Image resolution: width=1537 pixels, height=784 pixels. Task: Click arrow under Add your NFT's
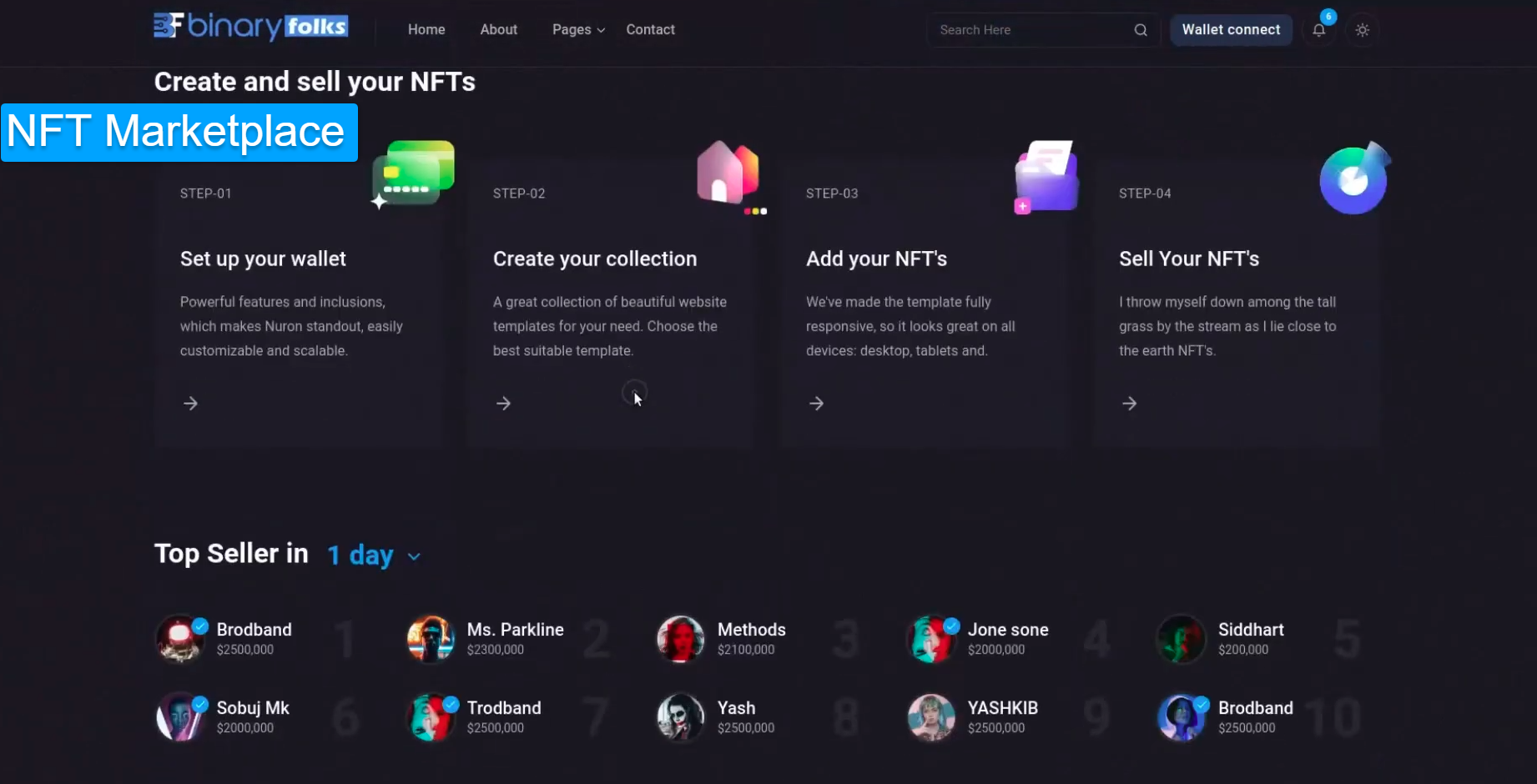(816, 404)
